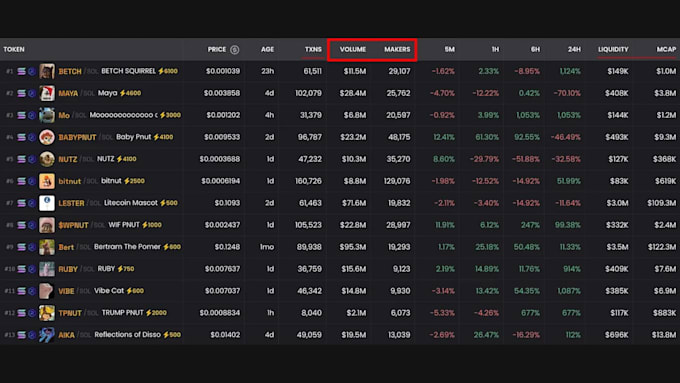Click the 160,726 transactions value
The height and width of the screenshot is (383, 680).
(308, 181)
